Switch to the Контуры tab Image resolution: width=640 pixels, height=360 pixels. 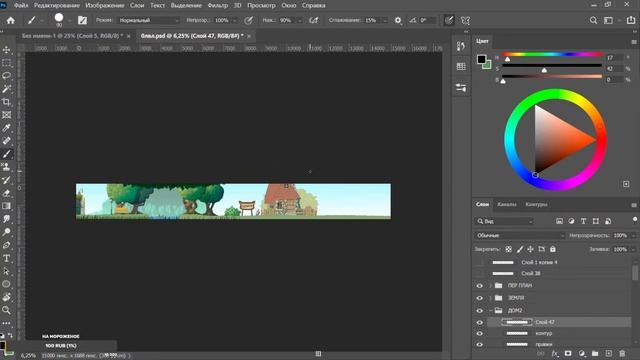click(536, 204)
